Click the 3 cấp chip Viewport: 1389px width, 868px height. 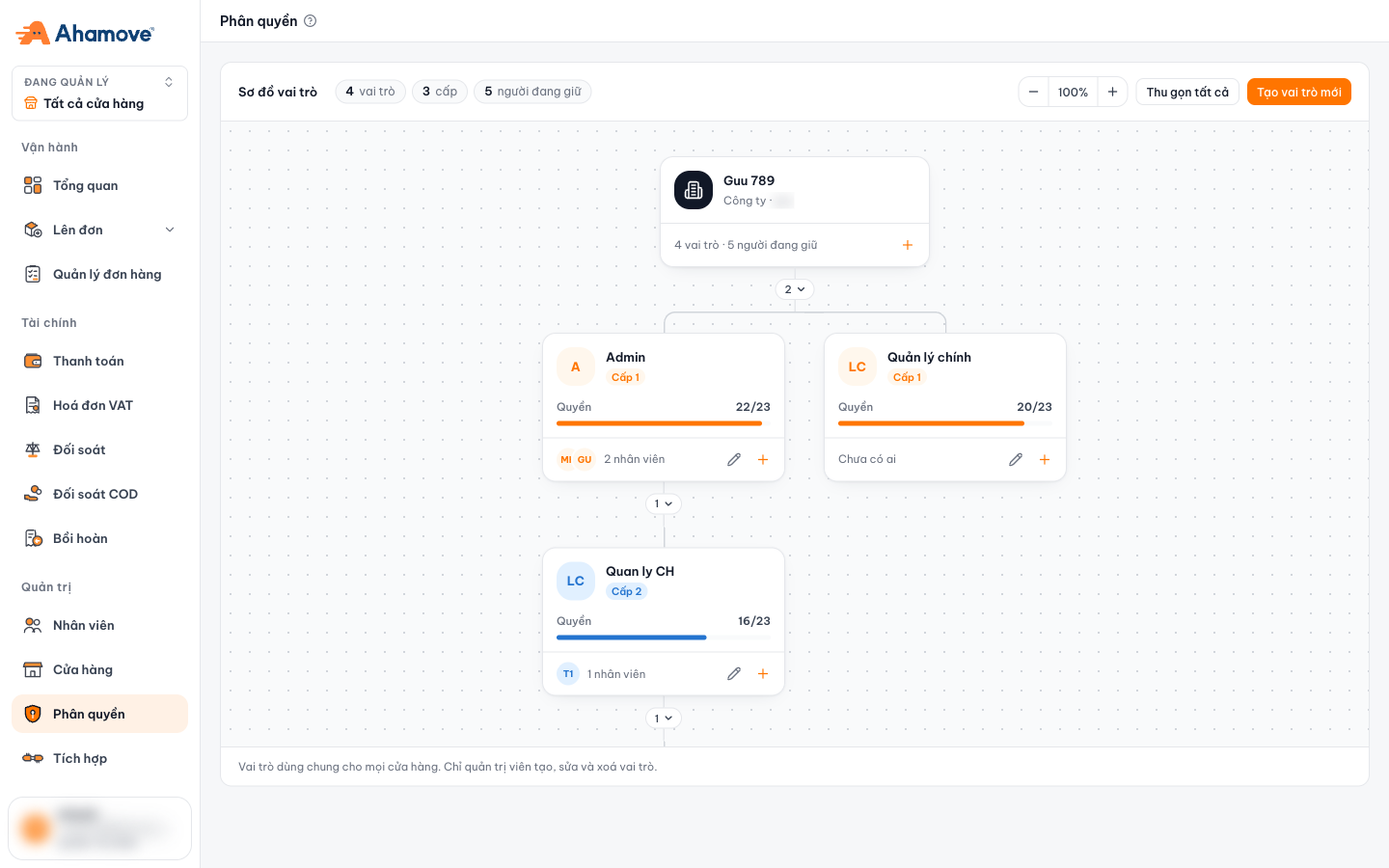[440, 92]
